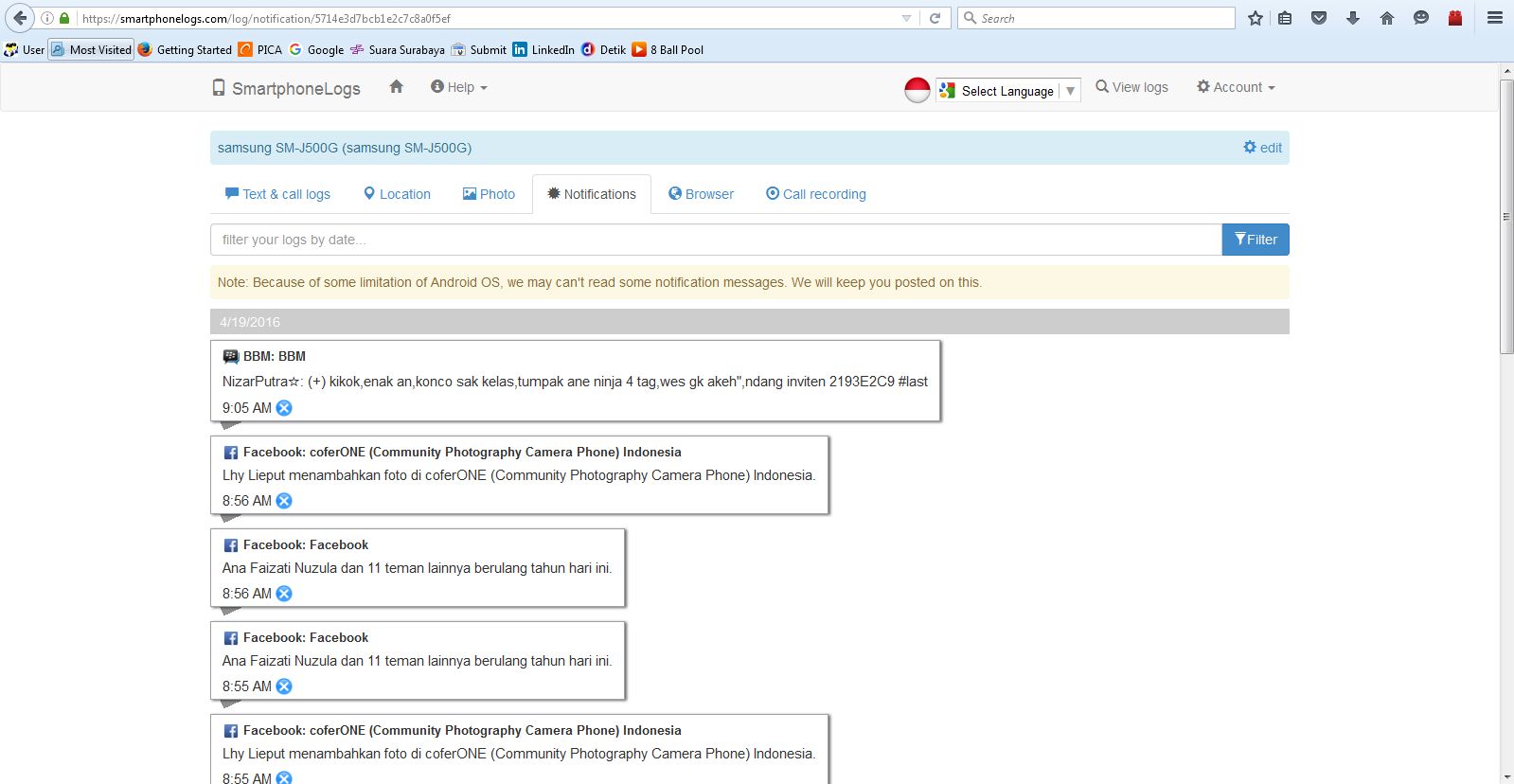Switch to the Browser tab
This screenshot has height=784, width=1514.
tap(701, 194)
